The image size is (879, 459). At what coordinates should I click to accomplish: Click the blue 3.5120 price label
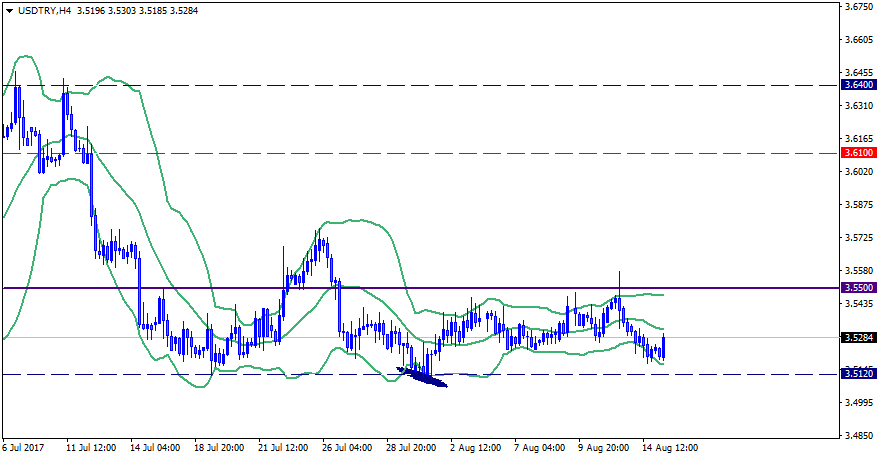click(x=859, y=374)
